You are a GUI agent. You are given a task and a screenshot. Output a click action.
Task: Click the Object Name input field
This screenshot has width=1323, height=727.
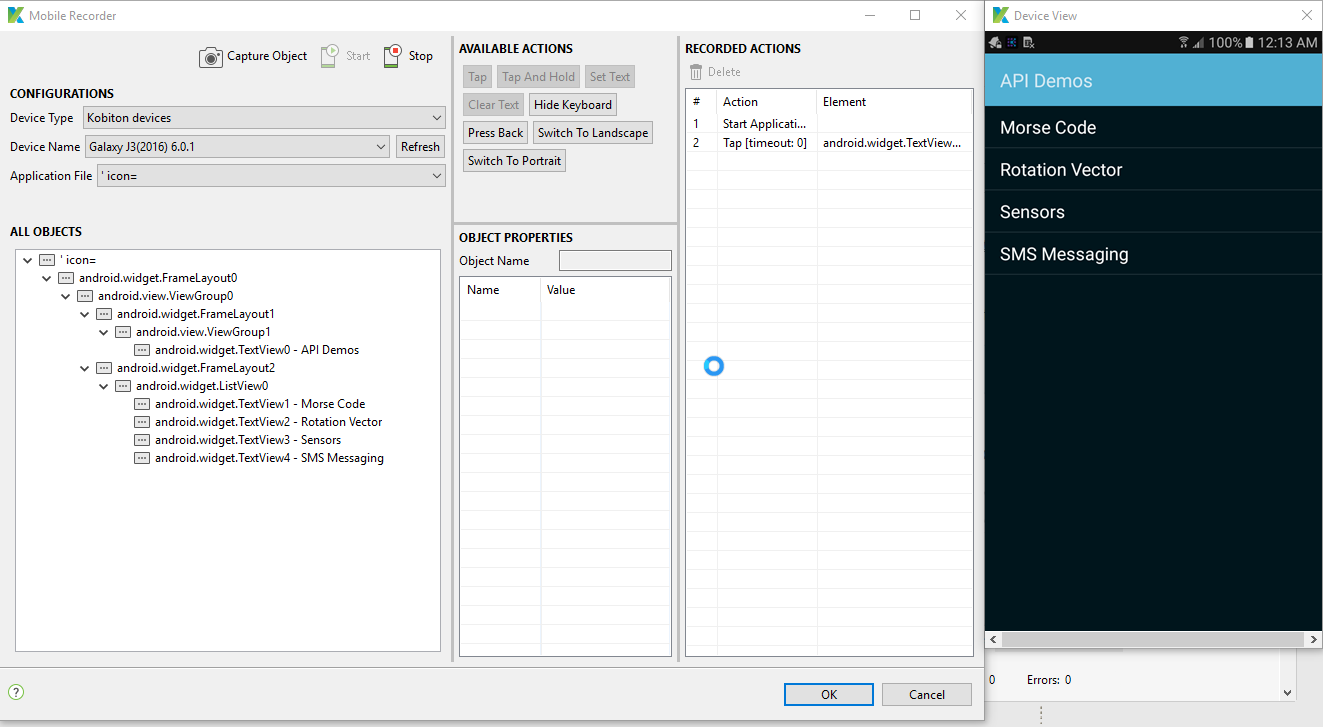tap(614, 260)
